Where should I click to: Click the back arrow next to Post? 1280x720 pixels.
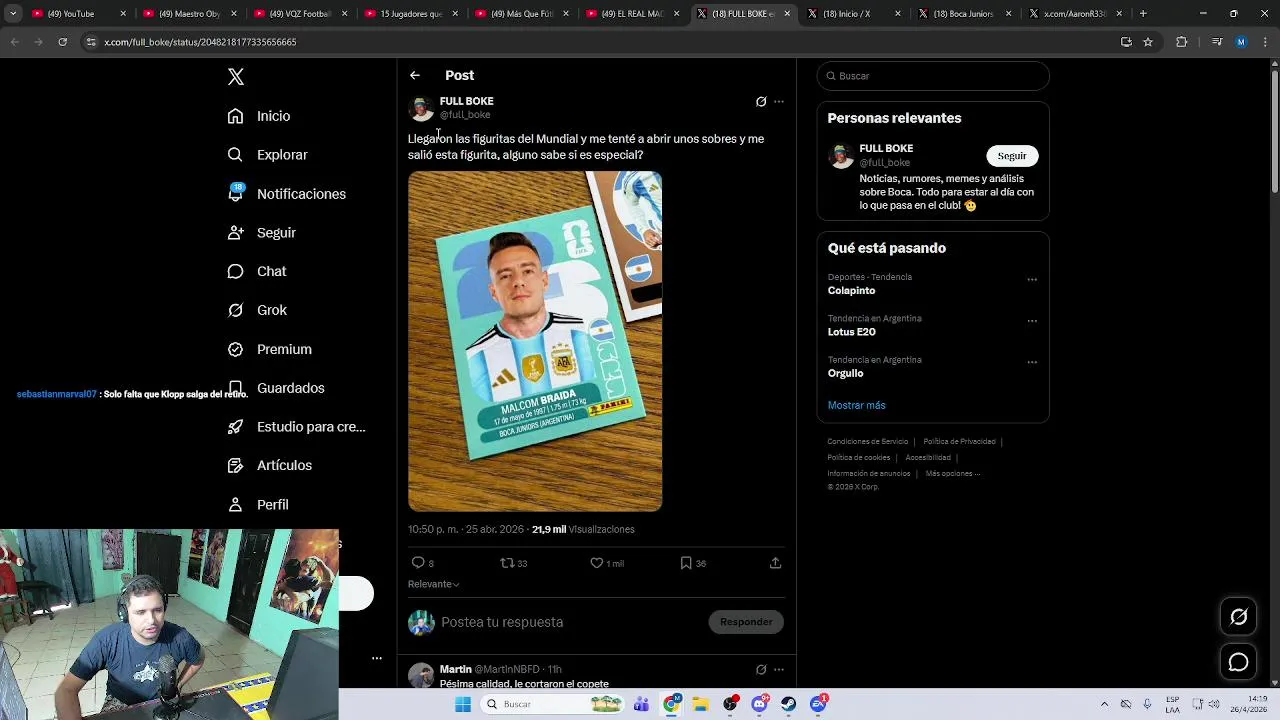tap(415, 75)
